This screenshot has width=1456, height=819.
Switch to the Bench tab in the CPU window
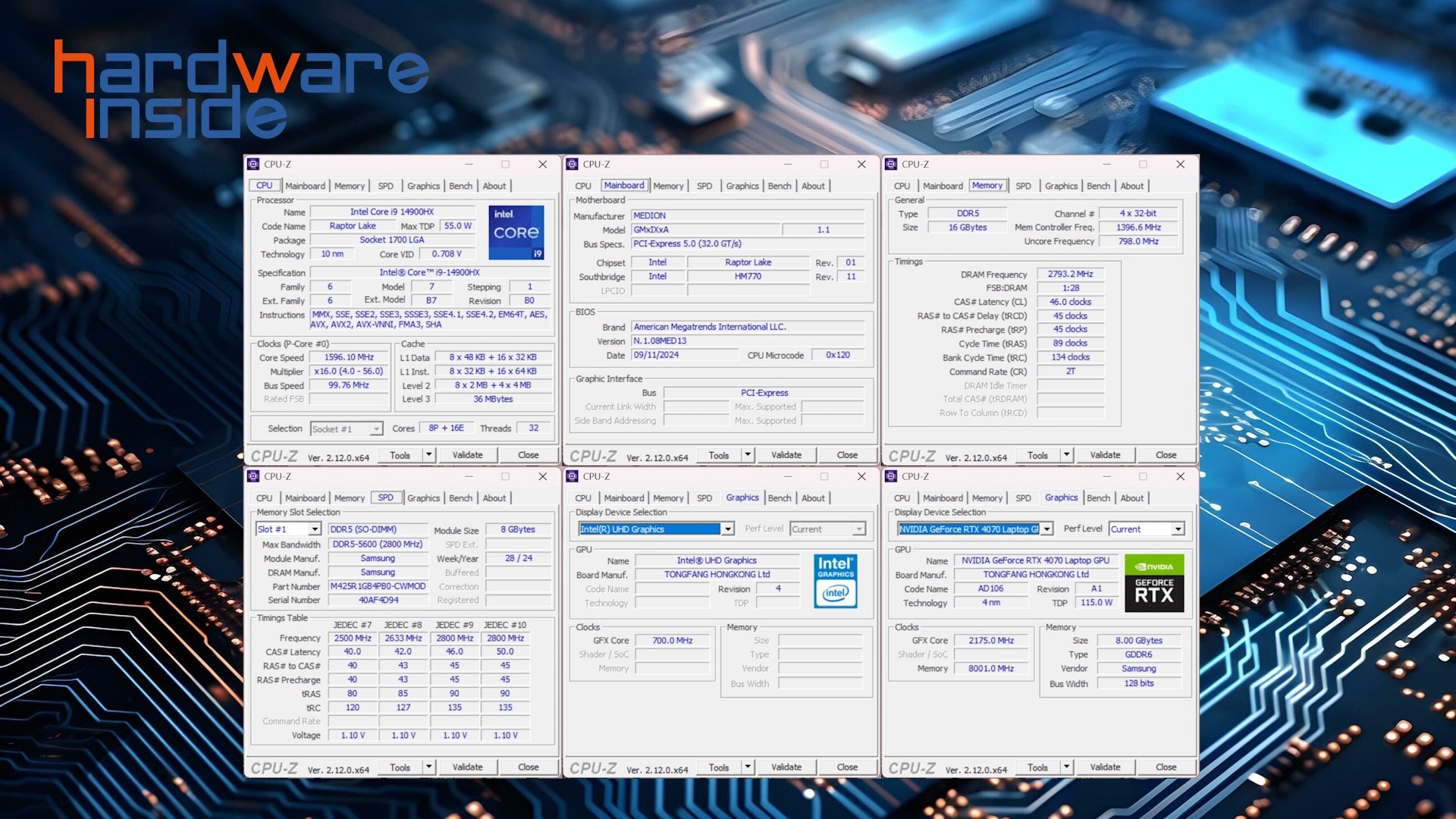coord(460,186)
